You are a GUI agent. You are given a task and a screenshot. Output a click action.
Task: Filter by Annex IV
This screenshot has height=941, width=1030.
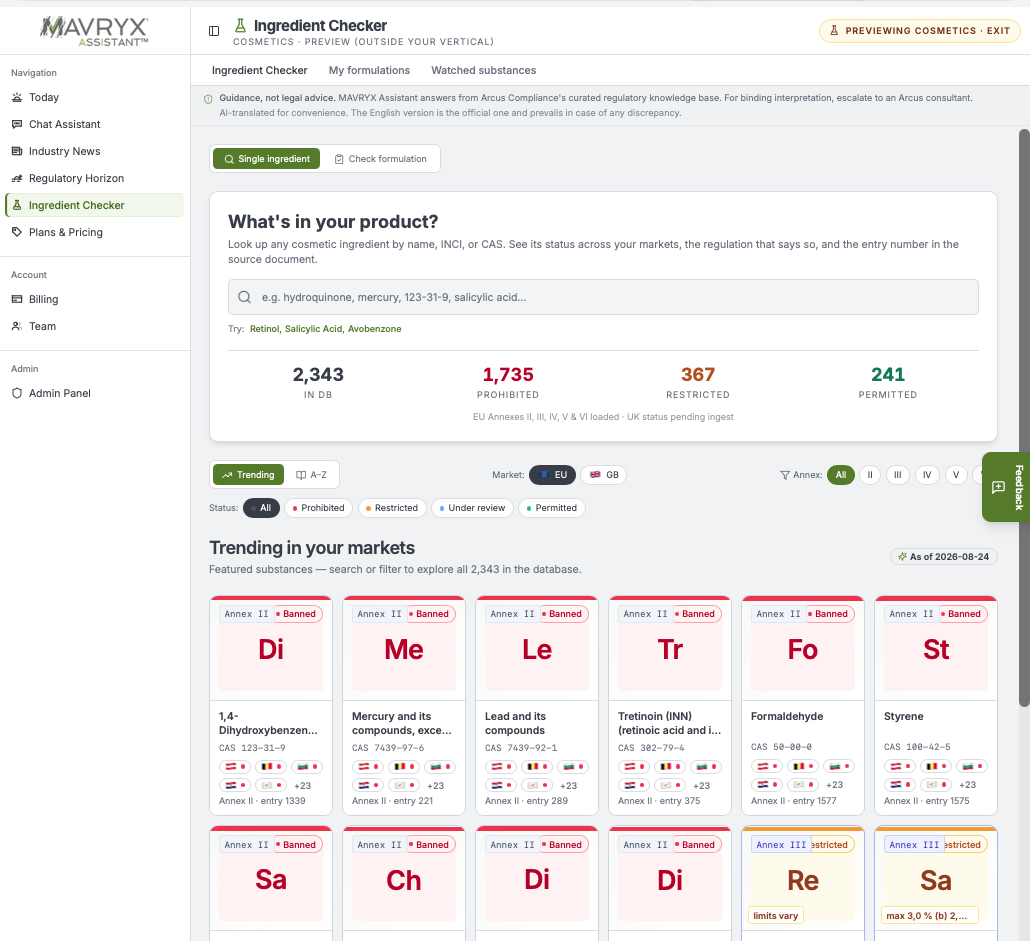(x=927, y=475)
